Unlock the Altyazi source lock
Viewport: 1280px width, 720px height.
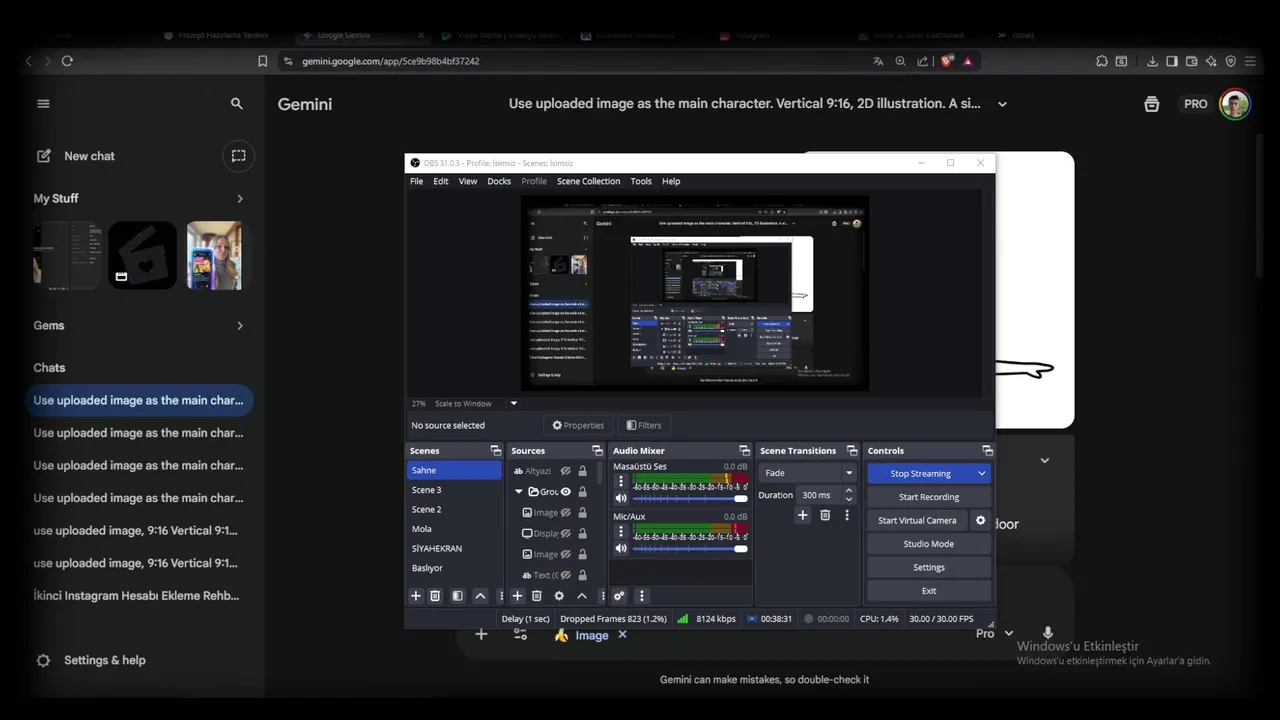(582, 471)
